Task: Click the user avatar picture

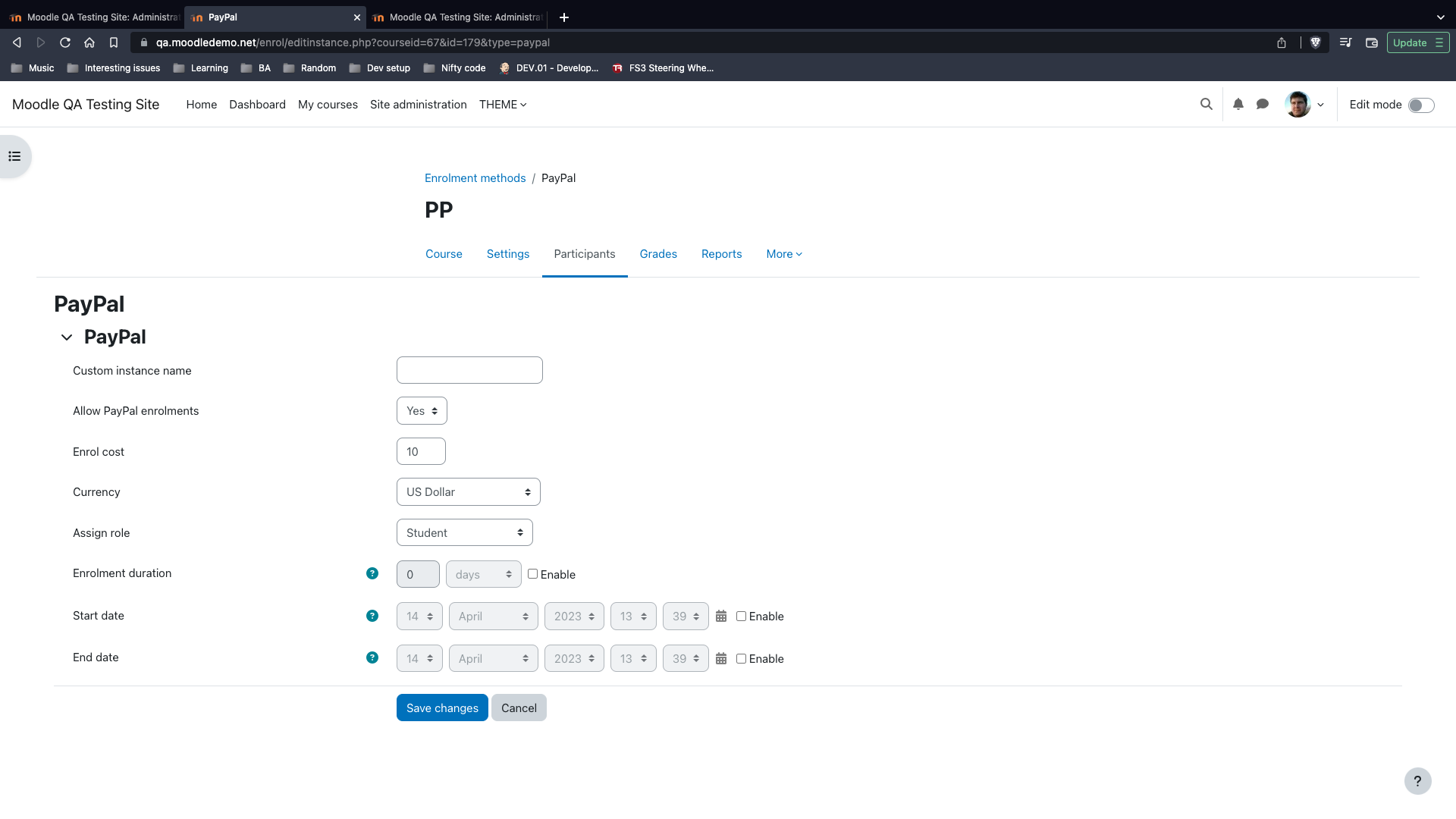Action: pyautogui.click(x=1298, y=105)
